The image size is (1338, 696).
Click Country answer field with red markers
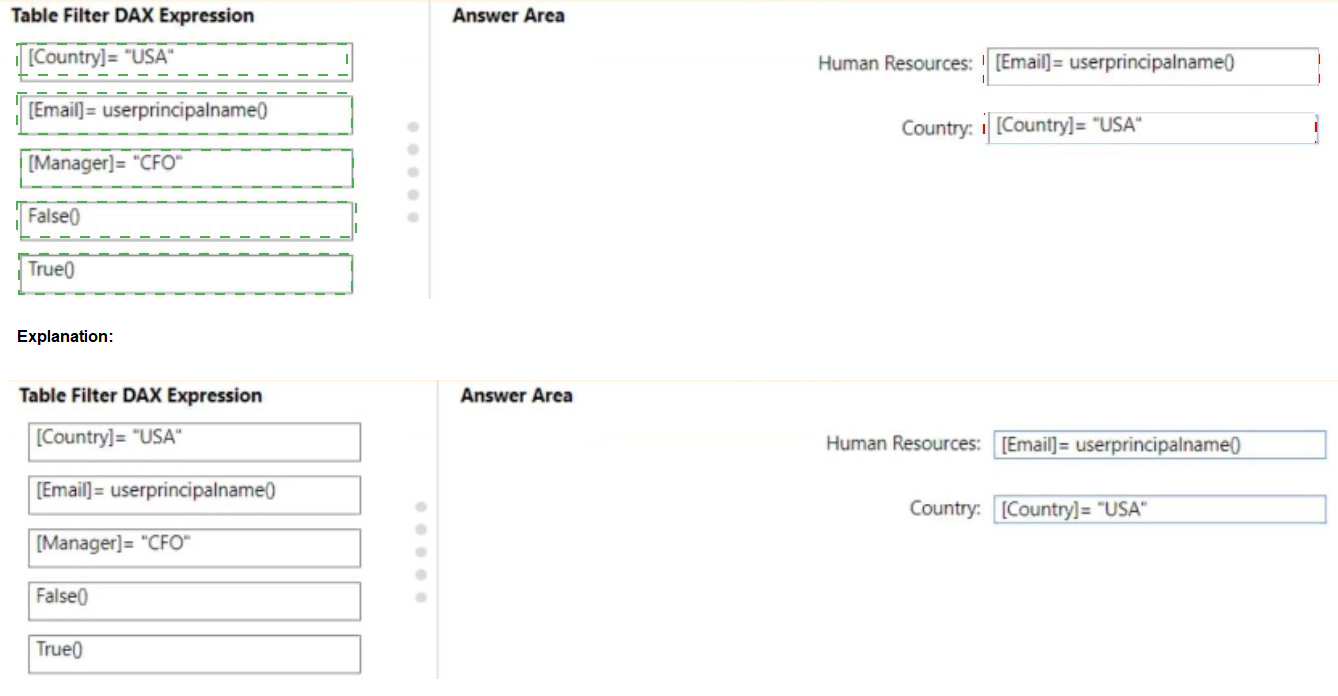click(1152, 127)
